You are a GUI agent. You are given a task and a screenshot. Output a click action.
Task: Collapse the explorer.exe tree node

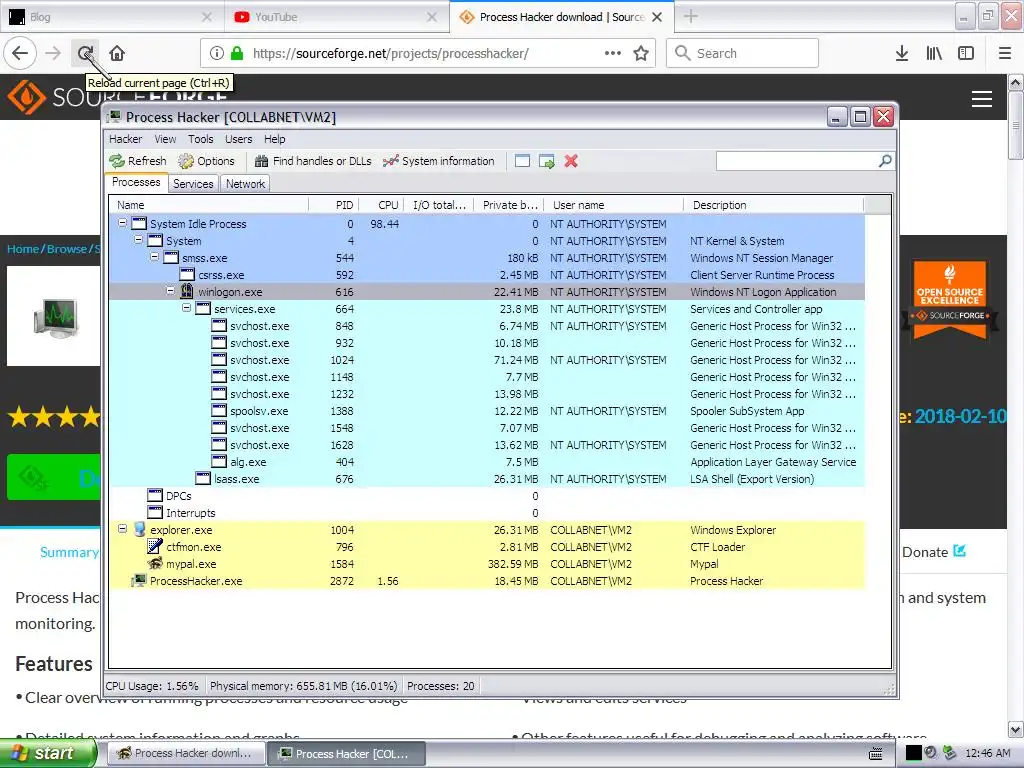tap(122, 529)
